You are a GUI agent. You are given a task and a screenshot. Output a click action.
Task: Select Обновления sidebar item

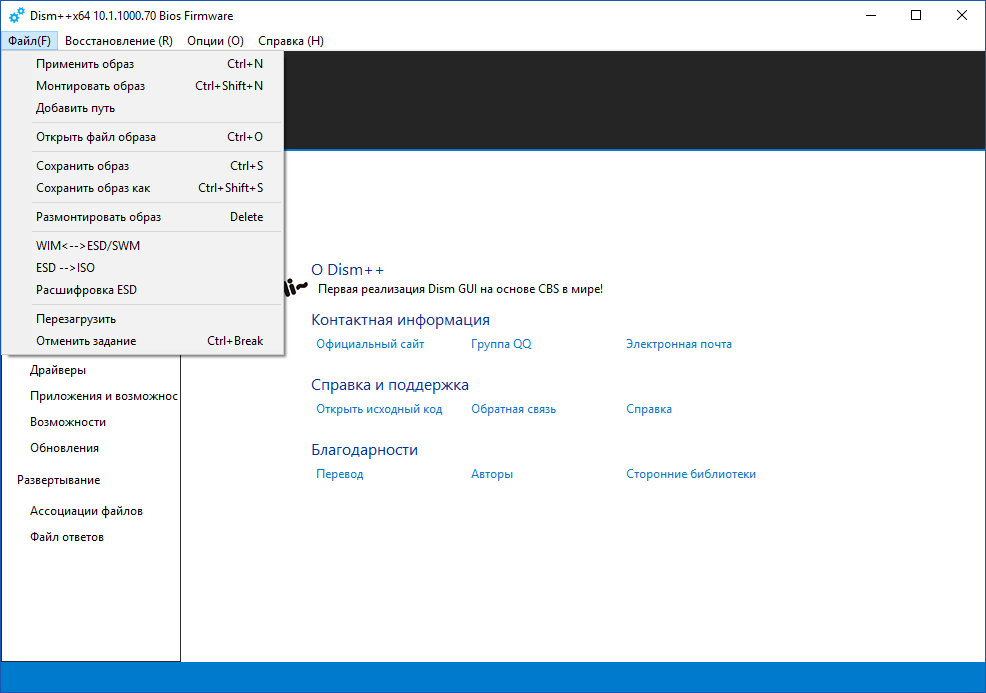(64, 448)
